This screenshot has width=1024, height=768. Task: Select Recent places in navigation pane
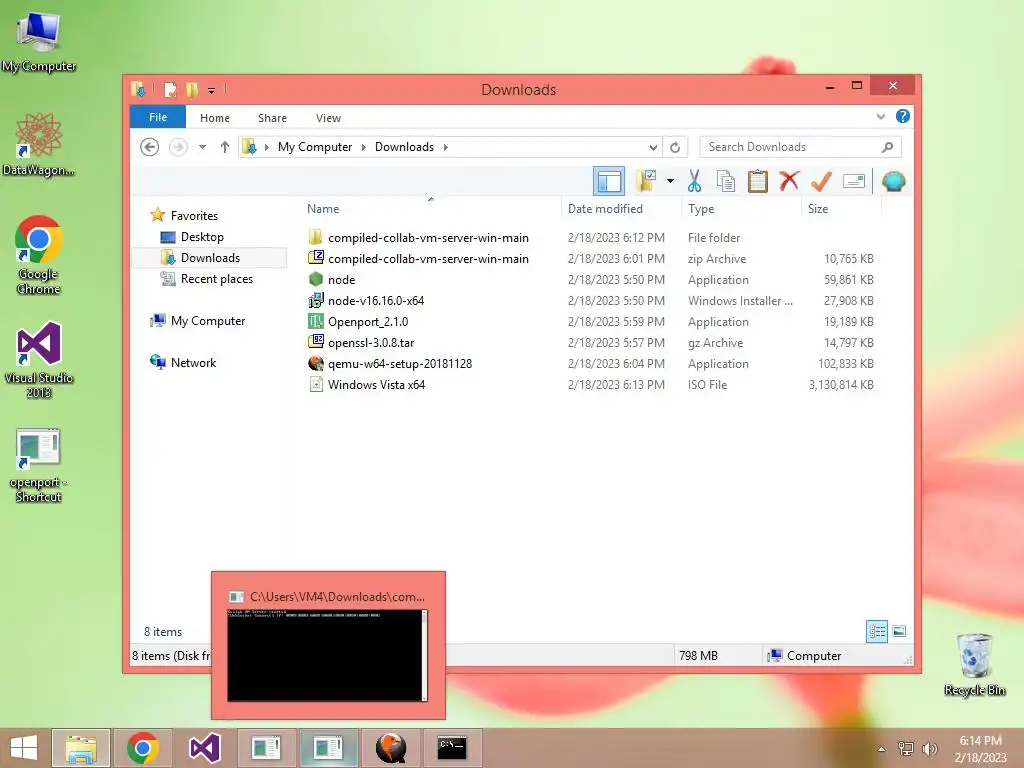[216, 279]
